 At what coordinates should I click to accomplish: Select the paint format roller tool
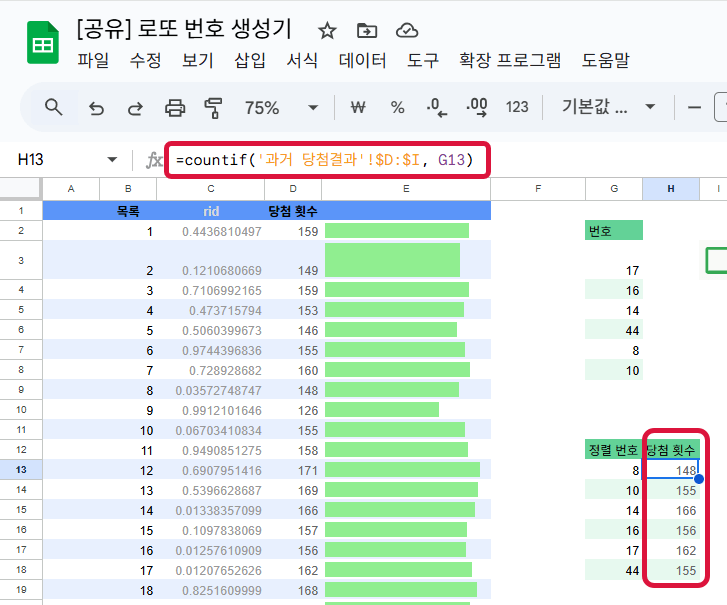click(213, 107)
